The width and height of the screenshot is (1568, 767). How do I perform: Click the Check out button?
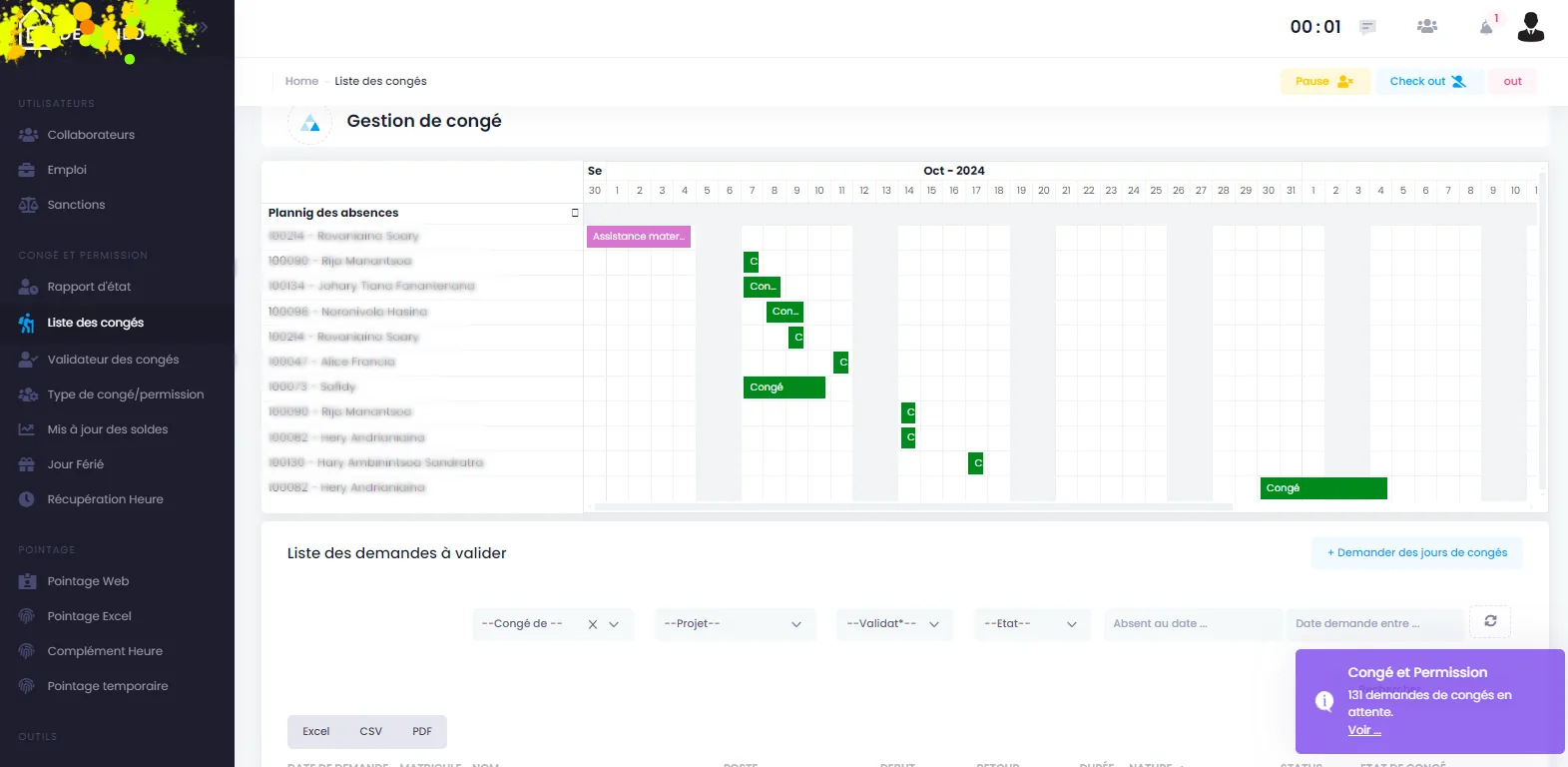1429,81
